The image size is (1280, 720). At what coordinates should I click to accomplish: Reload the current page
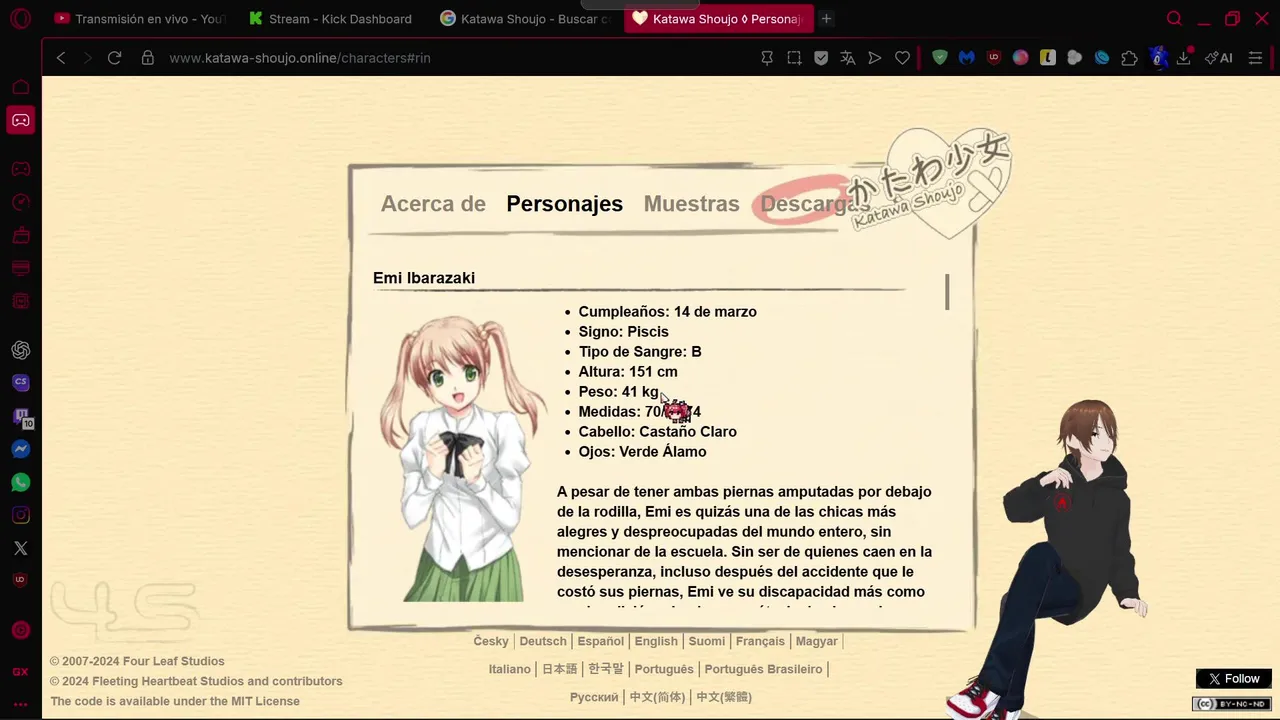[114, 58]
